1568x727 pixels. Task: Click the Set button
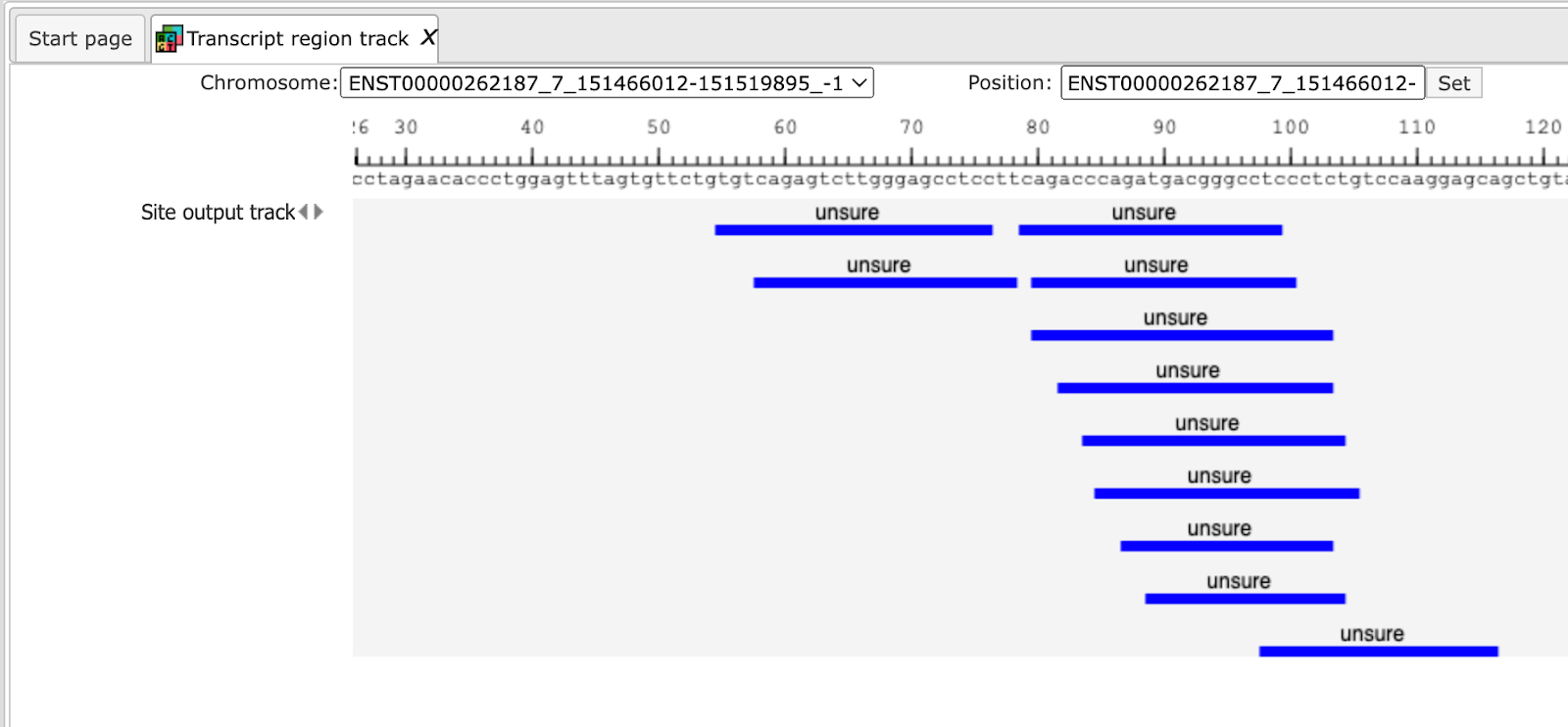pyautogui.click(x=1453, y=83)
